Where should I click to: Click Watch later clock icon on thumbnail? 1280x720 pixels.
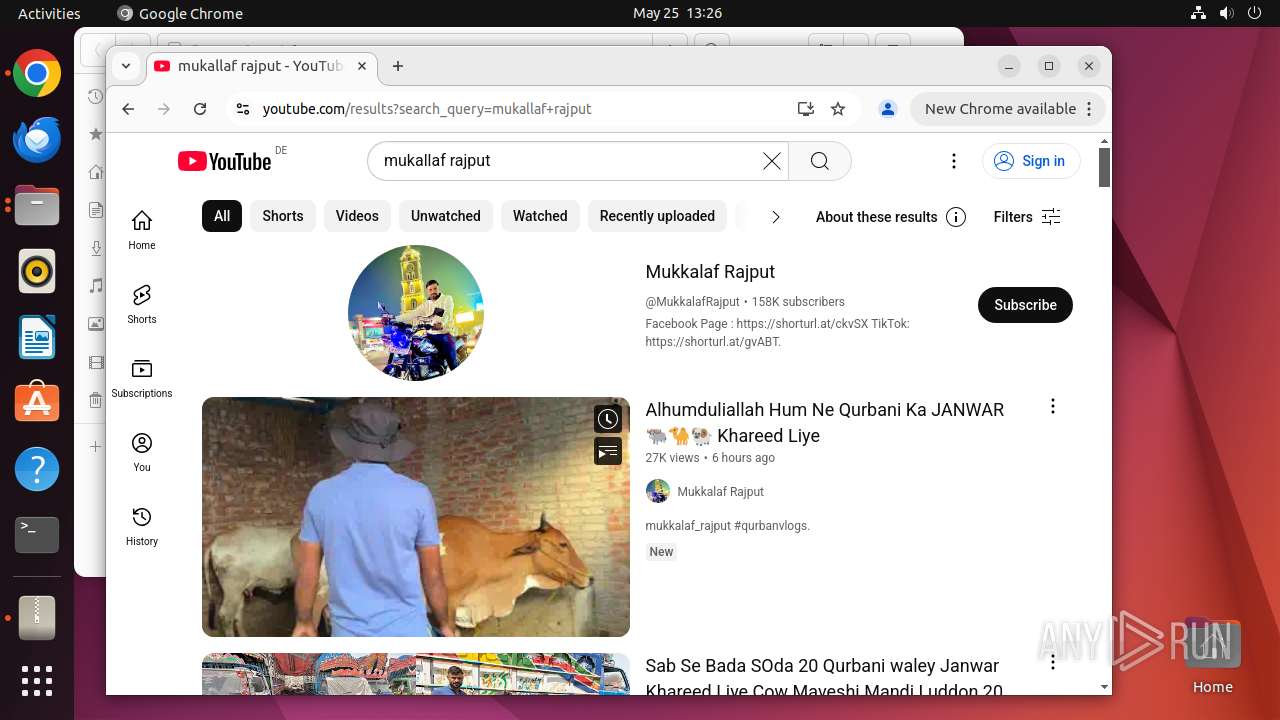click(608, 419)
